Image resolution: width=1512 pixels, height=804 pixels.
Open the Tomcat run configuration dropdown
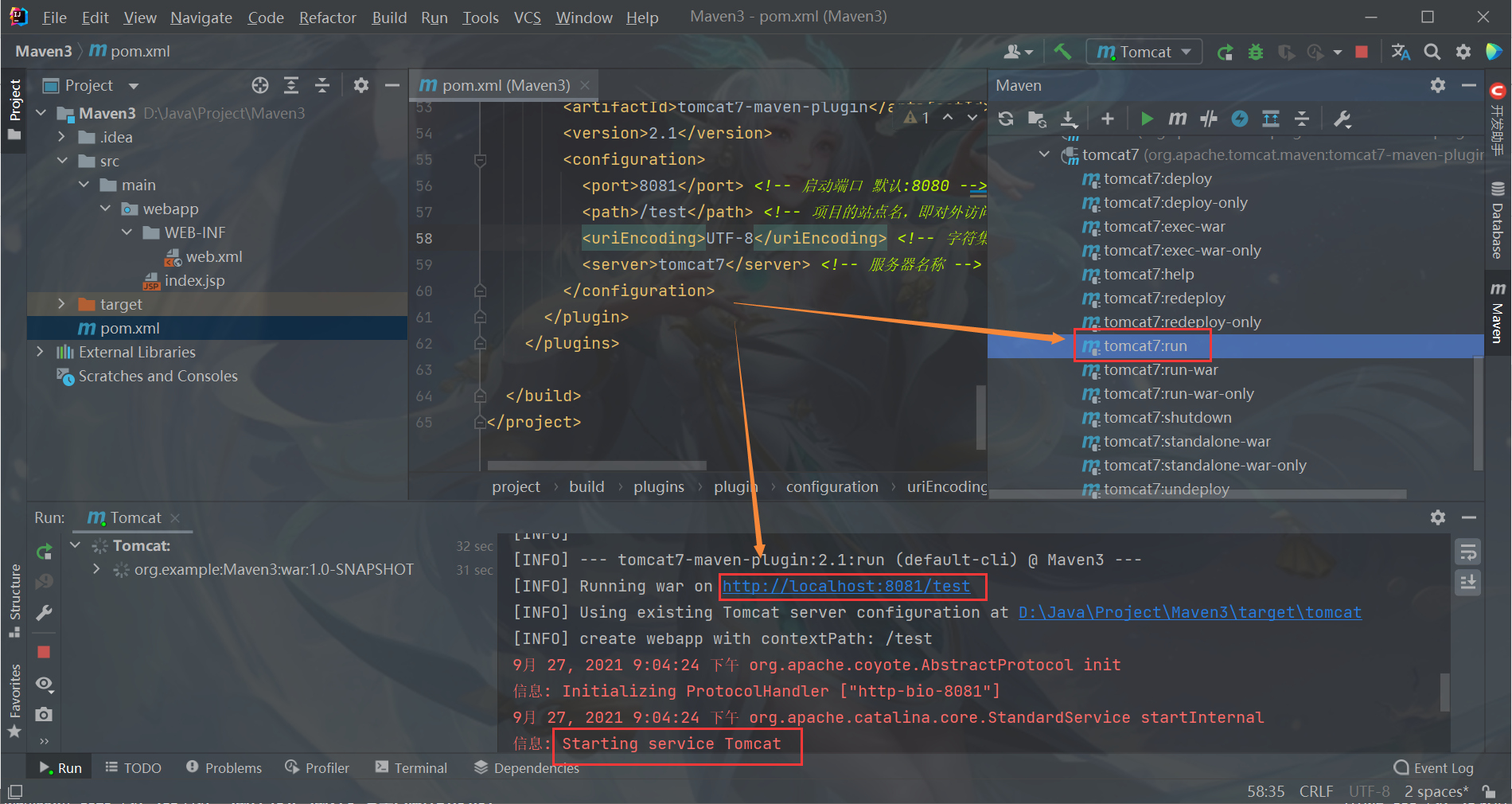click(1144, 52)
